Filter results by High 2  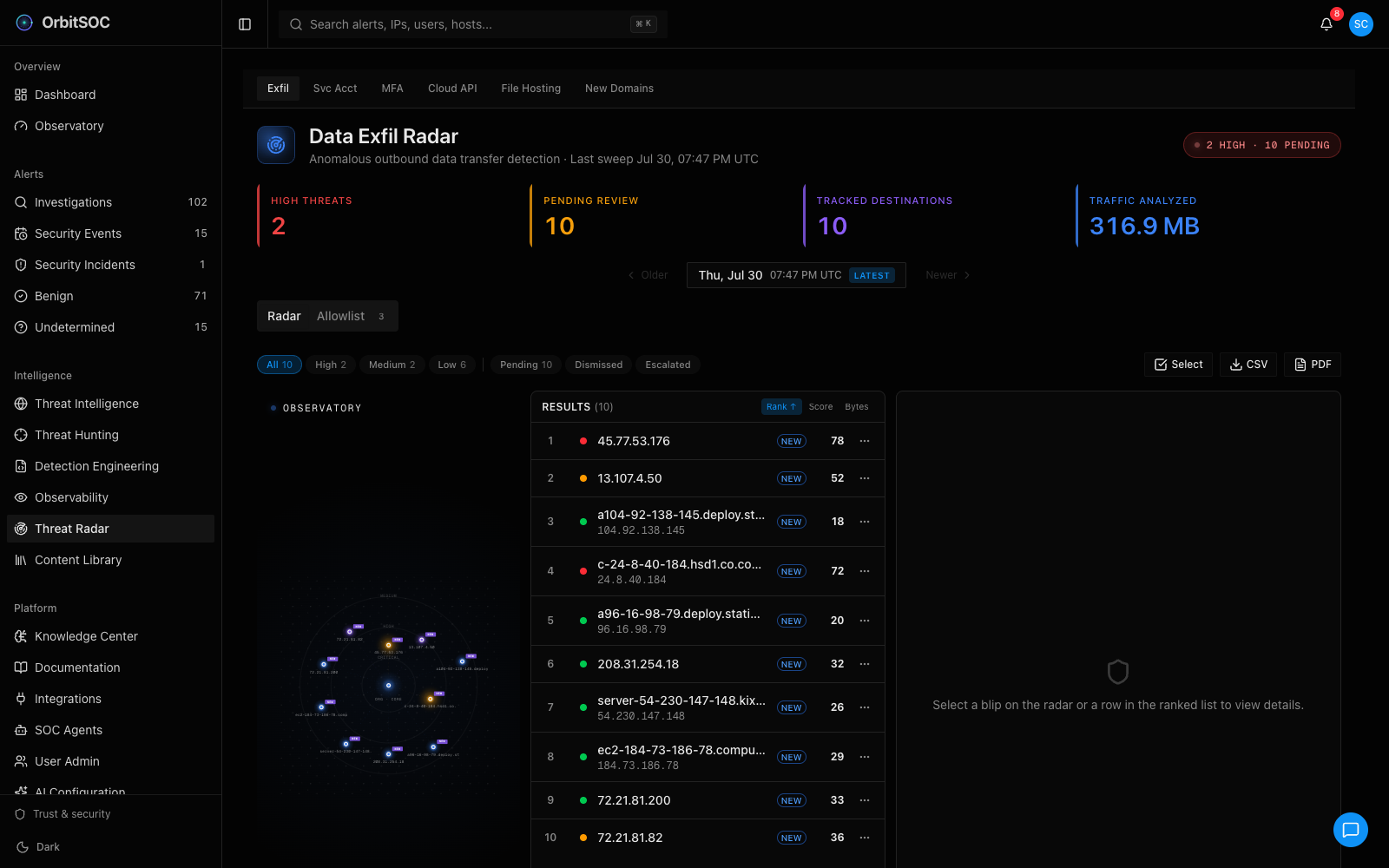pyautogui.click(x=331, y=365)
